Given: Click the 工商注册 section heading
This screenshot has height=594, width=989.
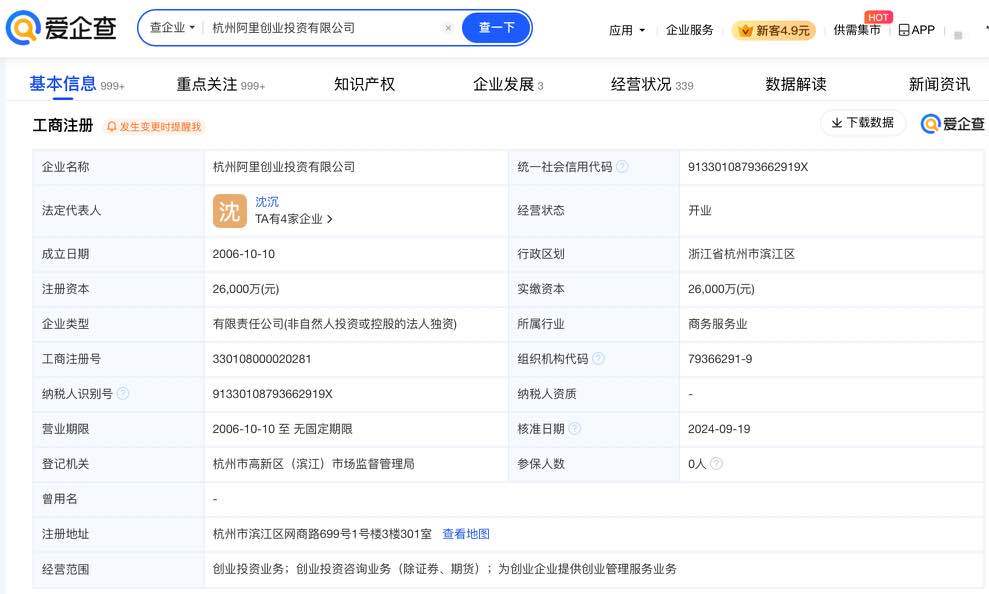Looking at the screenshot, I should [62, 125].
